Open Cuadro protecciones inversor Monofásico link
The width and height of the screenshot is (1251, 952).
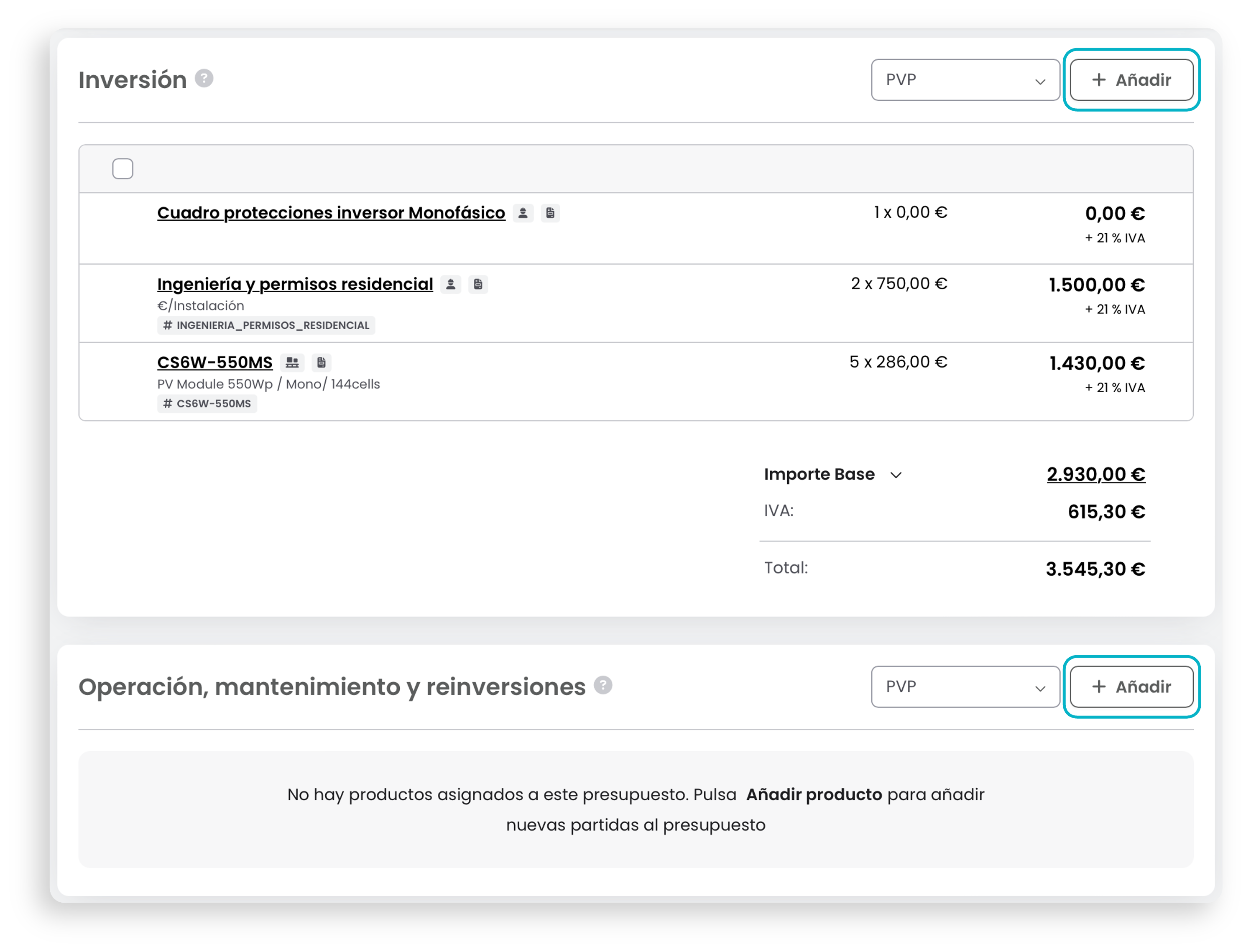(331, 213)
